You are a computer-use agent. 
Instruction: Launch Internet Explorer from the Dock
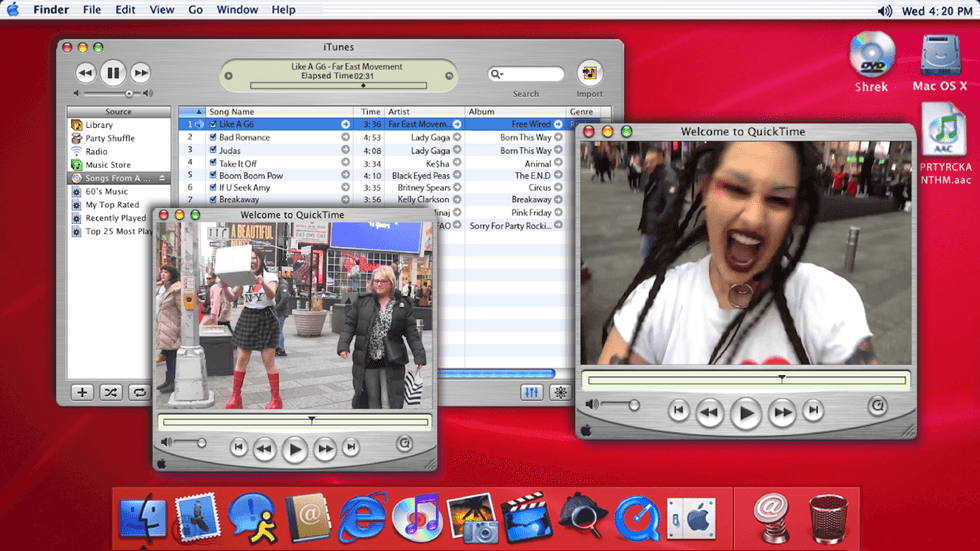(362, 518)
